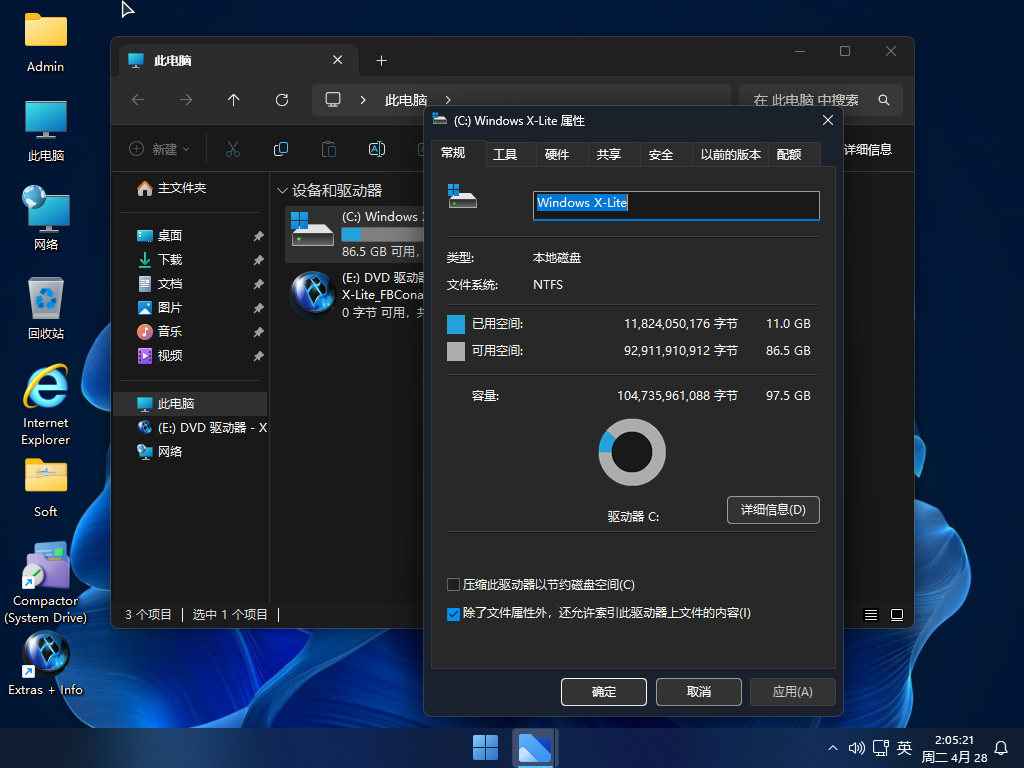Refresh the File Explorer view

[282, 100]
